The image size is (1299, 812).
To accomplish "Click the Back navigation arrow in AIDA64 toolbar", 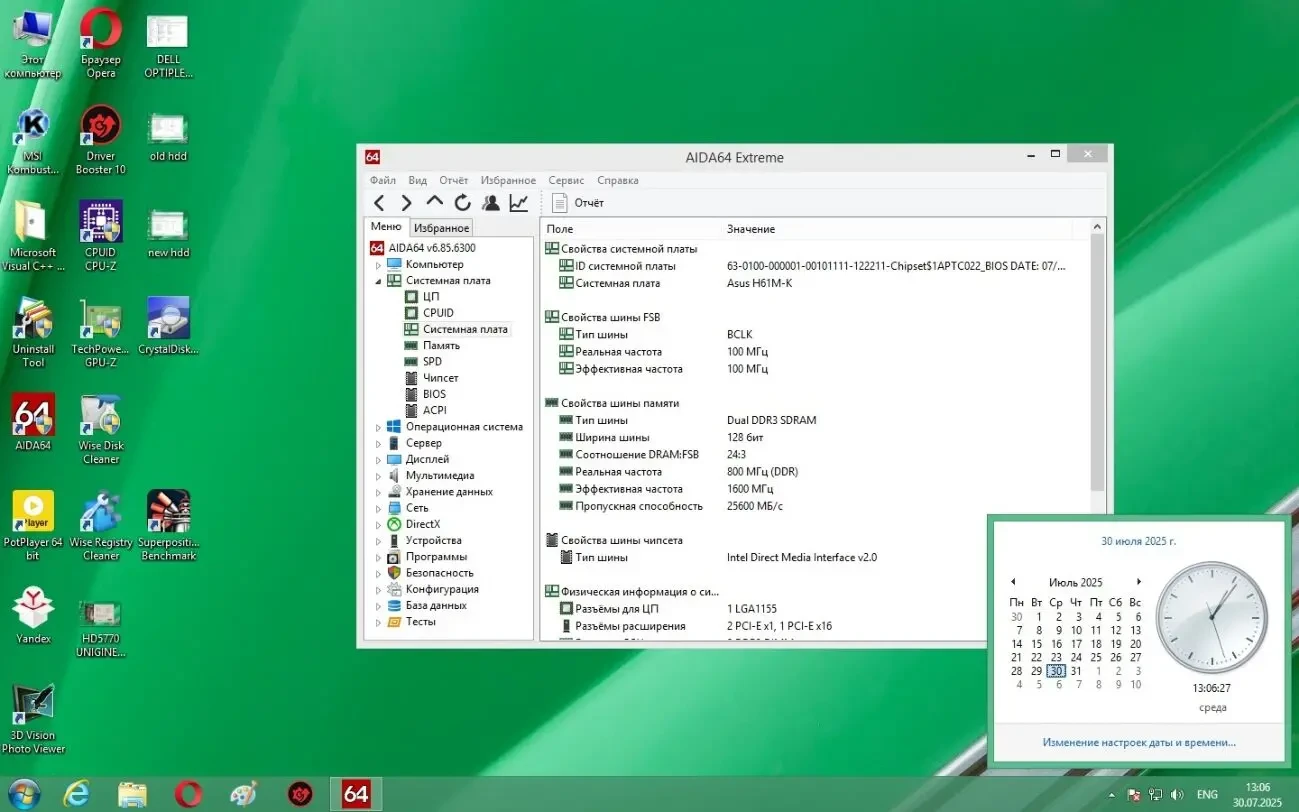I will click(379, 203).
